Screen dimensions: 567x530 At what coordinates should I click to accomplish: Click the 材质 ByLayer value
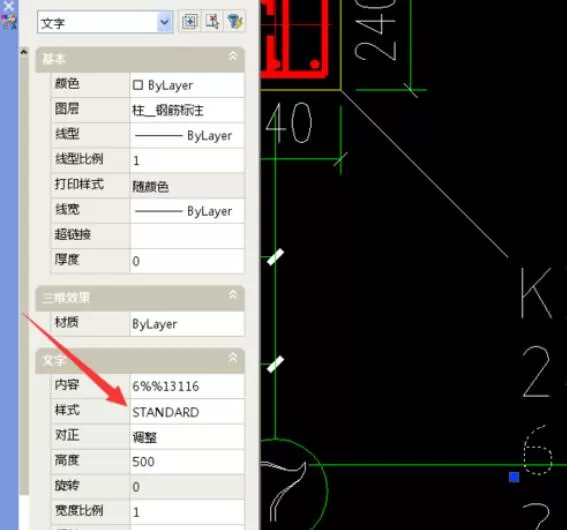click(187, 324)
